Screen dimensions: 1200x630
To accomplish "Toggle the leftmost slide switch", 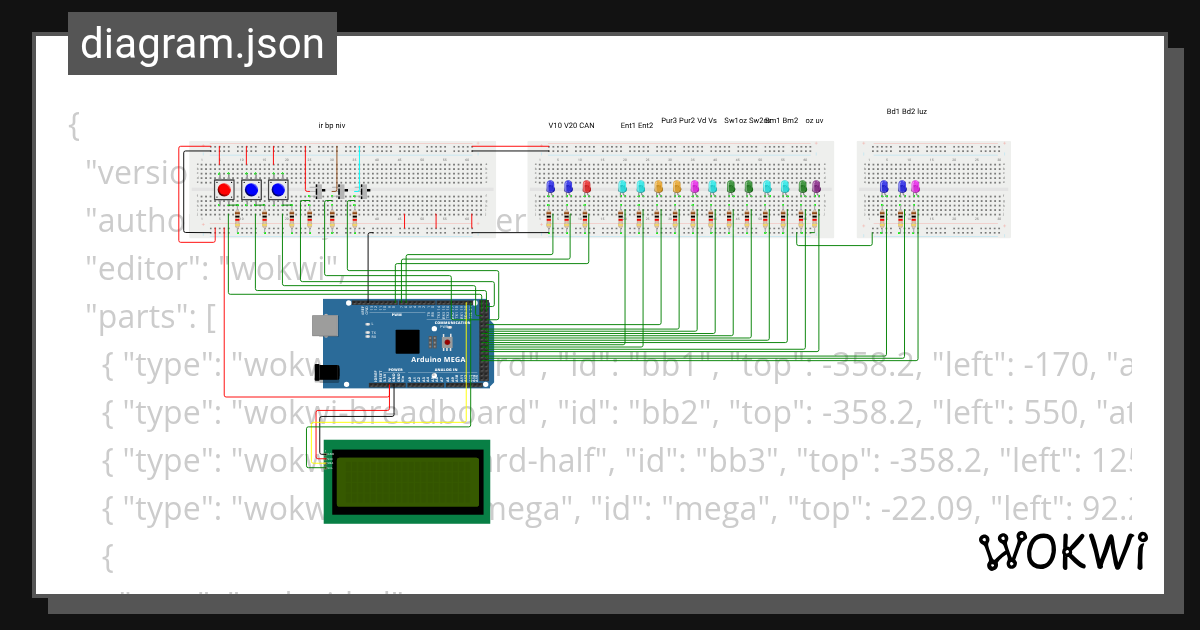I will 319,190.
